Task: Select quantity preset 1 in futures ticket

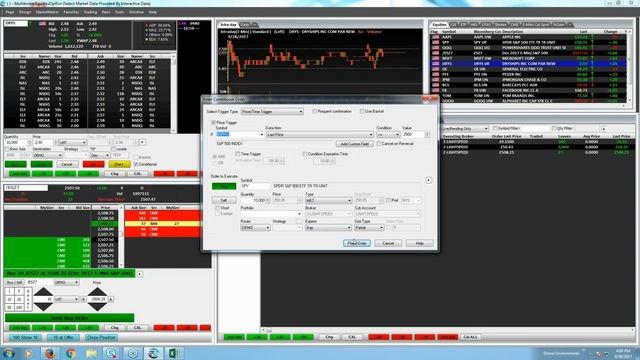Action: (x=9, y=291)
